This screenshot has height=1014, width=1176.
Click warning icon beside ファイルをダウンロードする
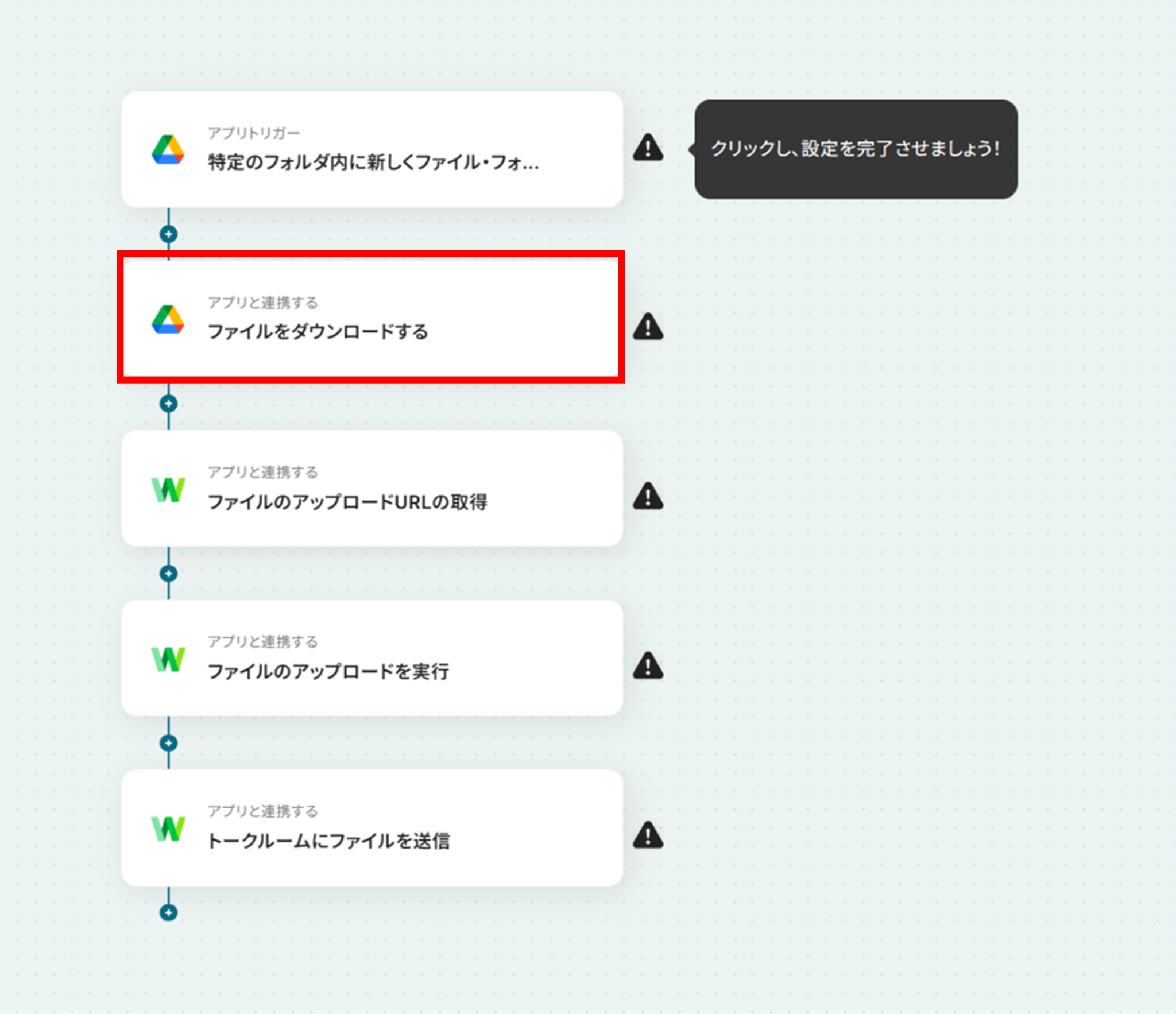(x=648, y=326)
